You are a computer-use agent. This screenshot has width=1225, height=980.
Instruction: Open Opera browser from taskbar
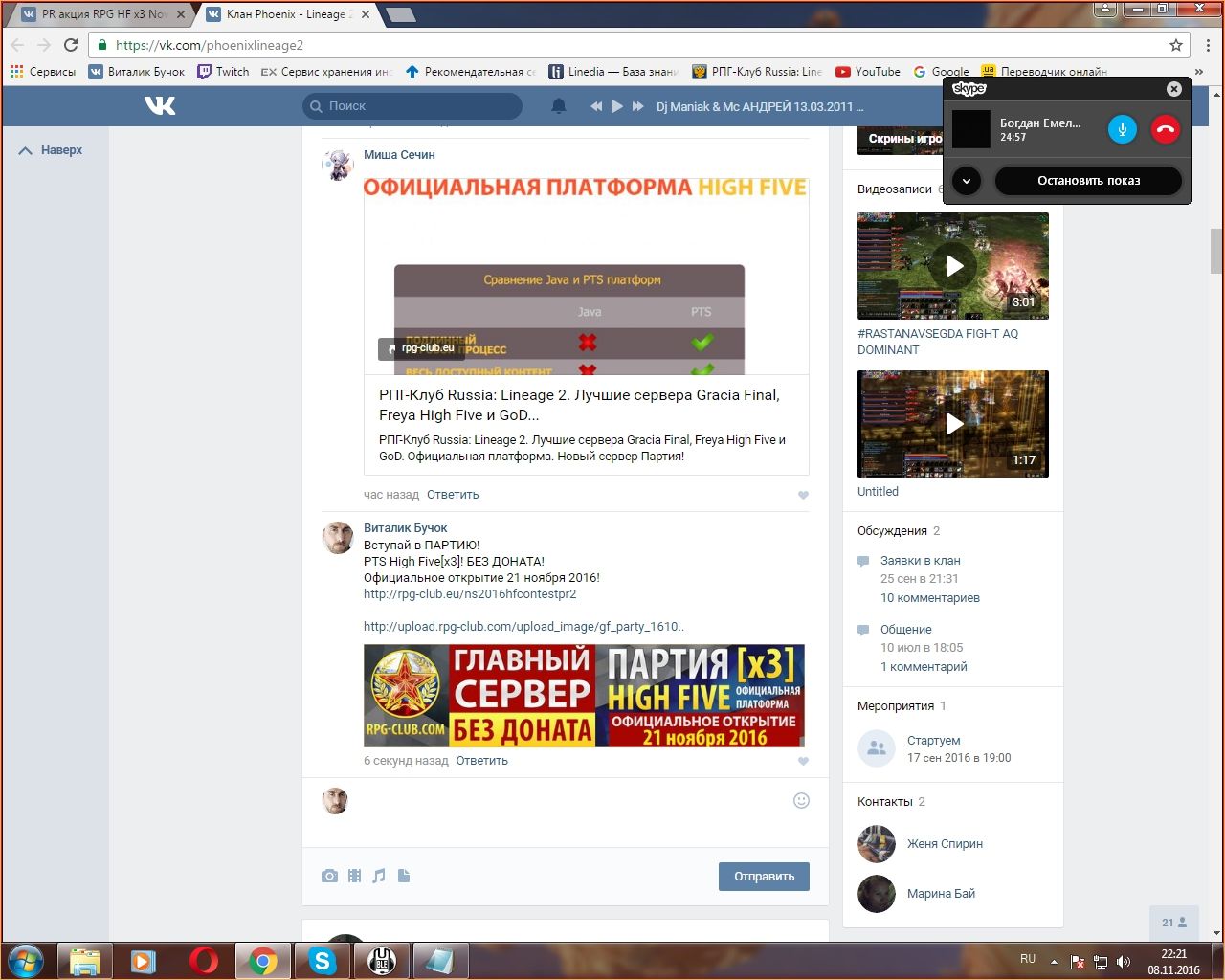coord(203,960)
